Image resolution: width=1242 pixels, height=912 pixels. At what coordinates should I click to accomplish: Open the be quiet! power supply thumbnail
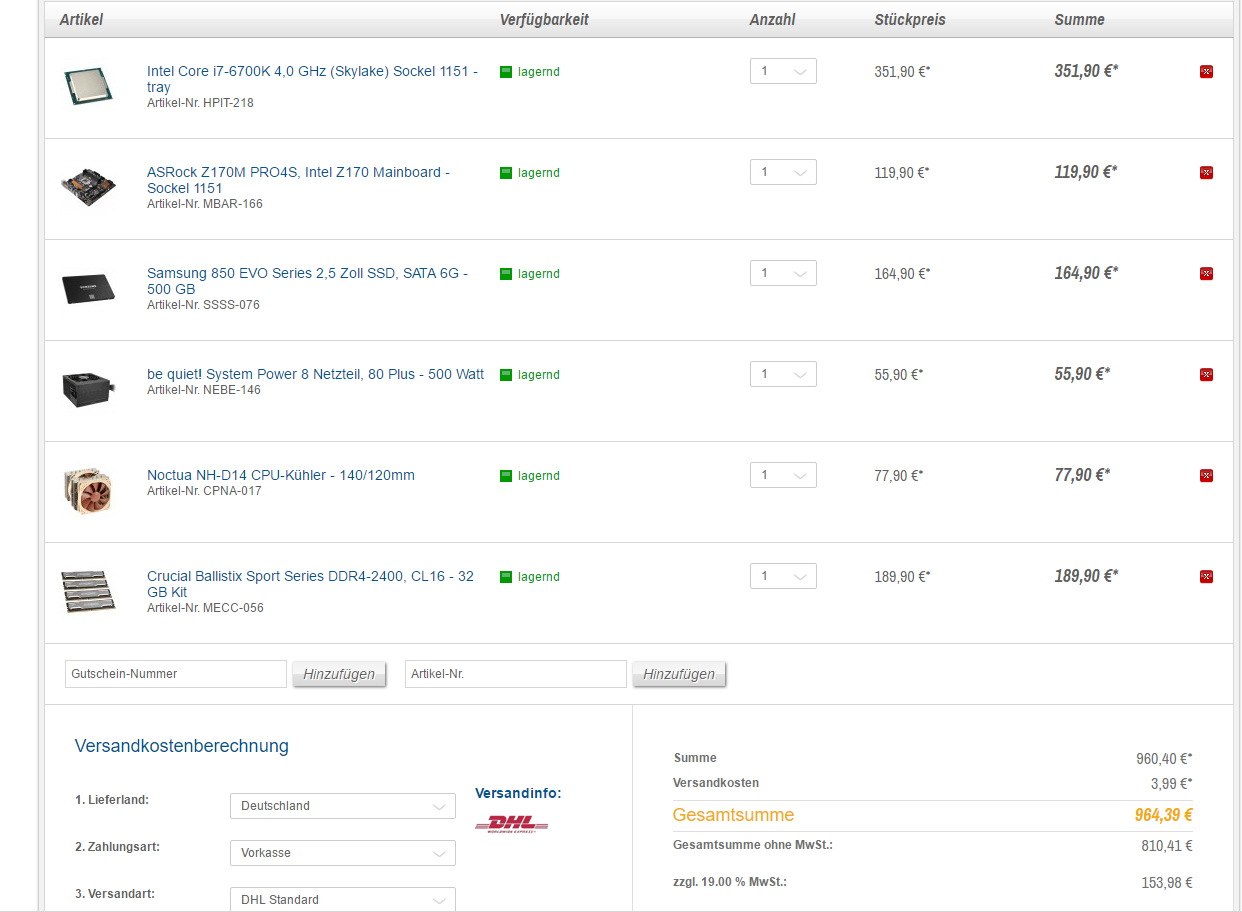(x=89, y=388)
